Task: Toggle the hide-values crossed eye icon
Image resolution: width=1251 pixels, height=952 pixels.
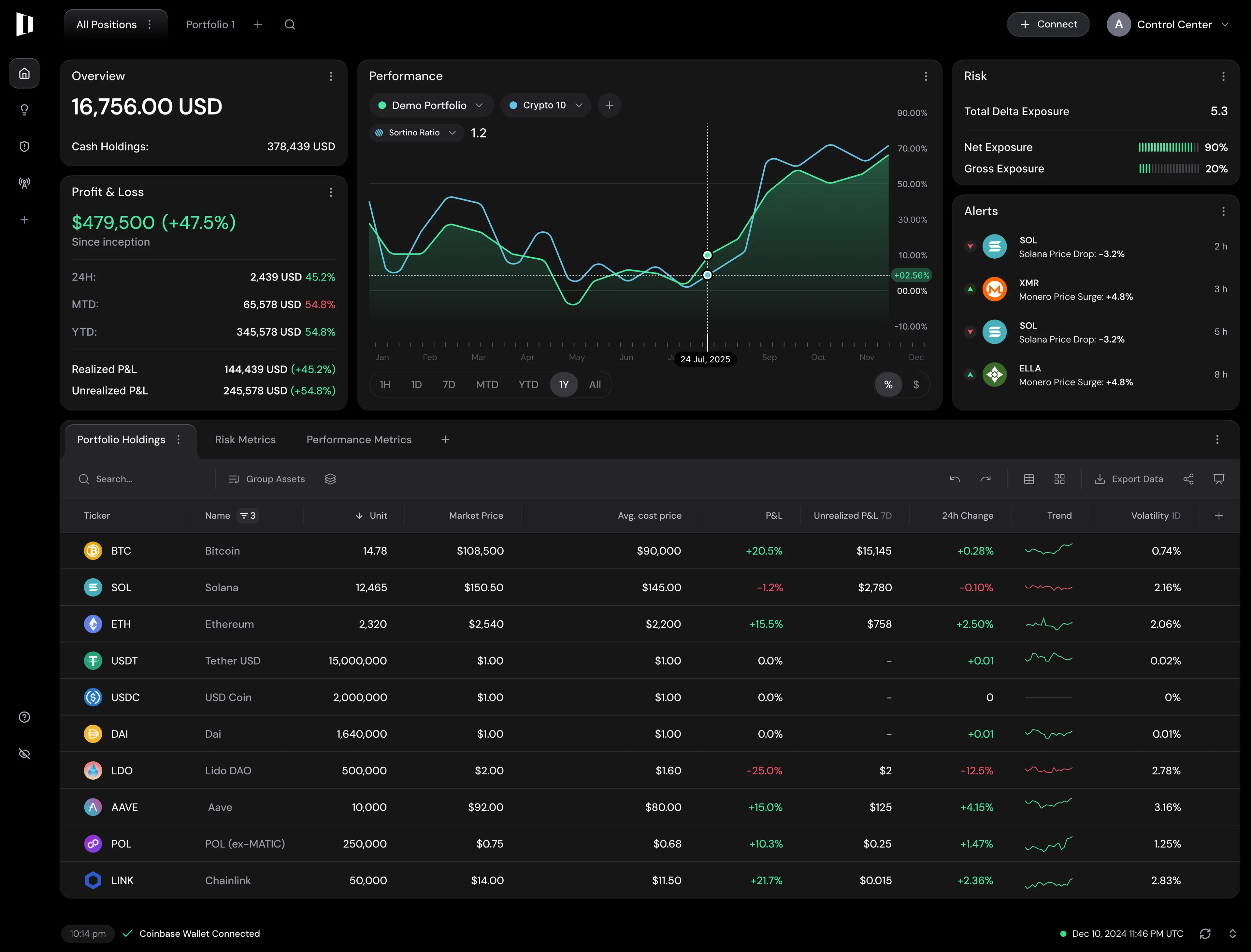Action: (24, 754)
